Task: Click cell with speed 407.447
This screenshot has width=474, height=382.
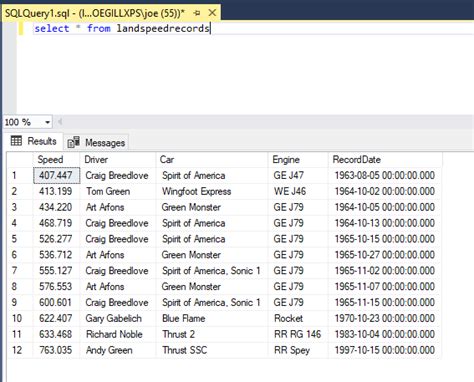Action: point(57,175)
